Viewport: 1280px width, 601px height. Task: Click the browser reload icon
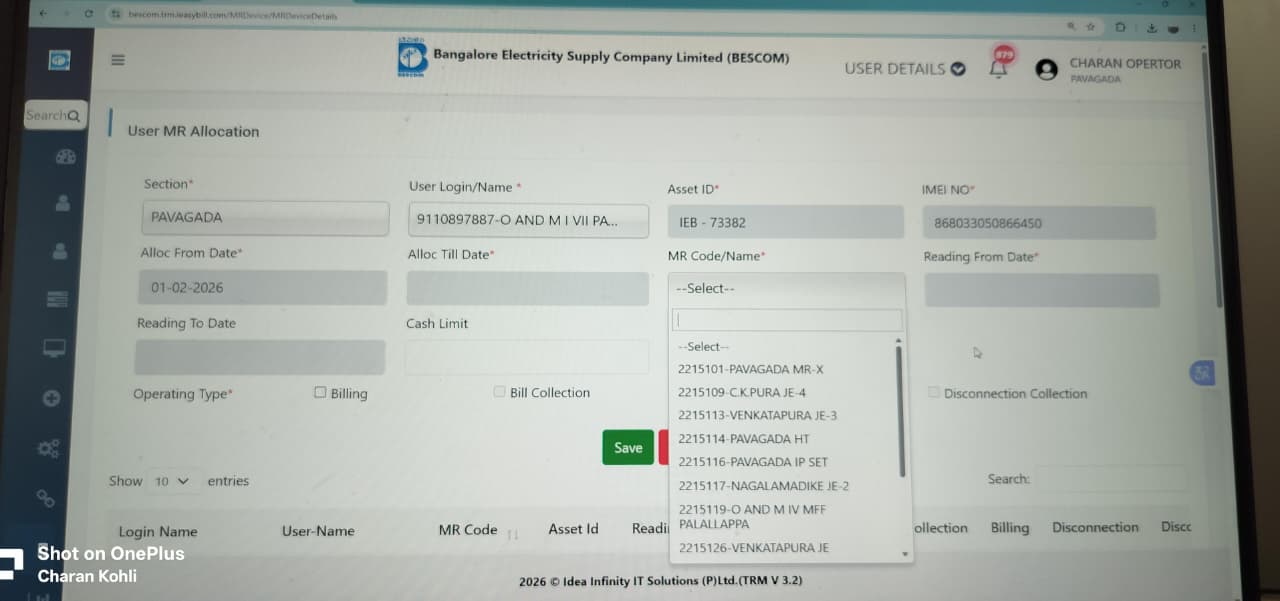(x=88, y=14)
